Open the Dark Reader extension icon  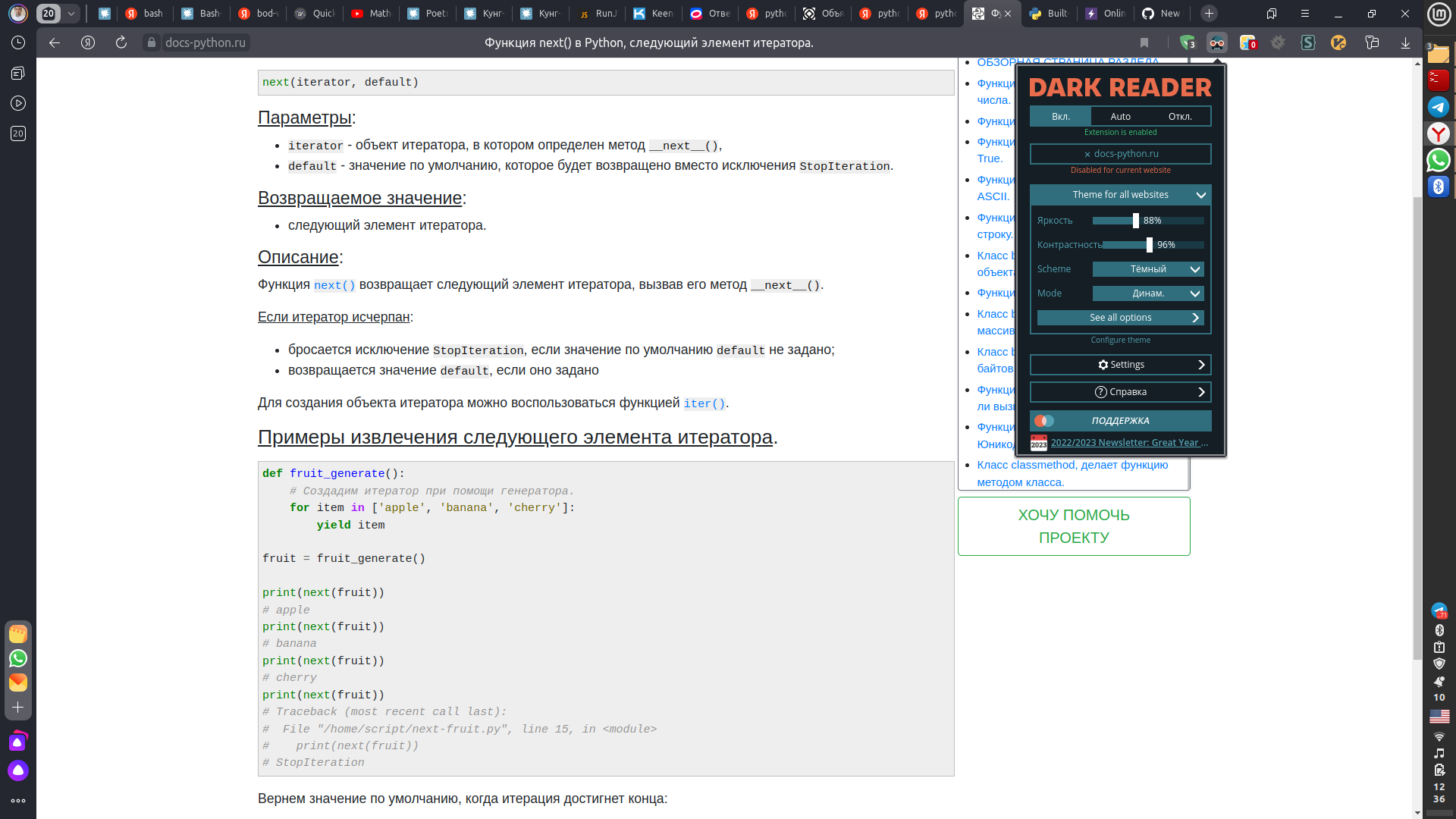click(x=1217, y=42)
